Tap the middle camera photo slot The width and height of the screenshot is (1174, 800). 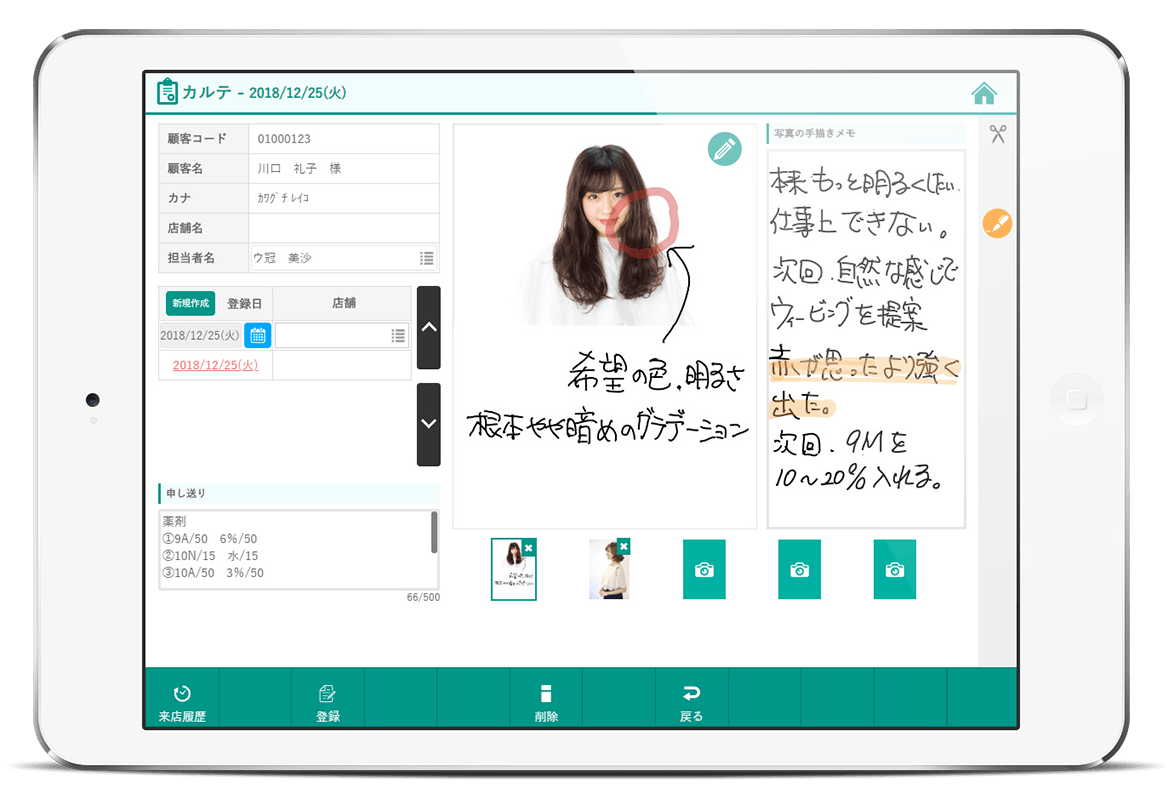pyautogui.click(x=799, y=569)
